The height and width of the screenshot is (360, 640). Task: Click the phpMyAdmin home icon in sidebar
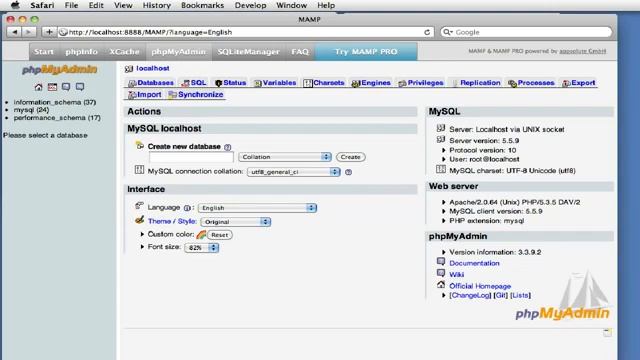(x=38, y=87)
